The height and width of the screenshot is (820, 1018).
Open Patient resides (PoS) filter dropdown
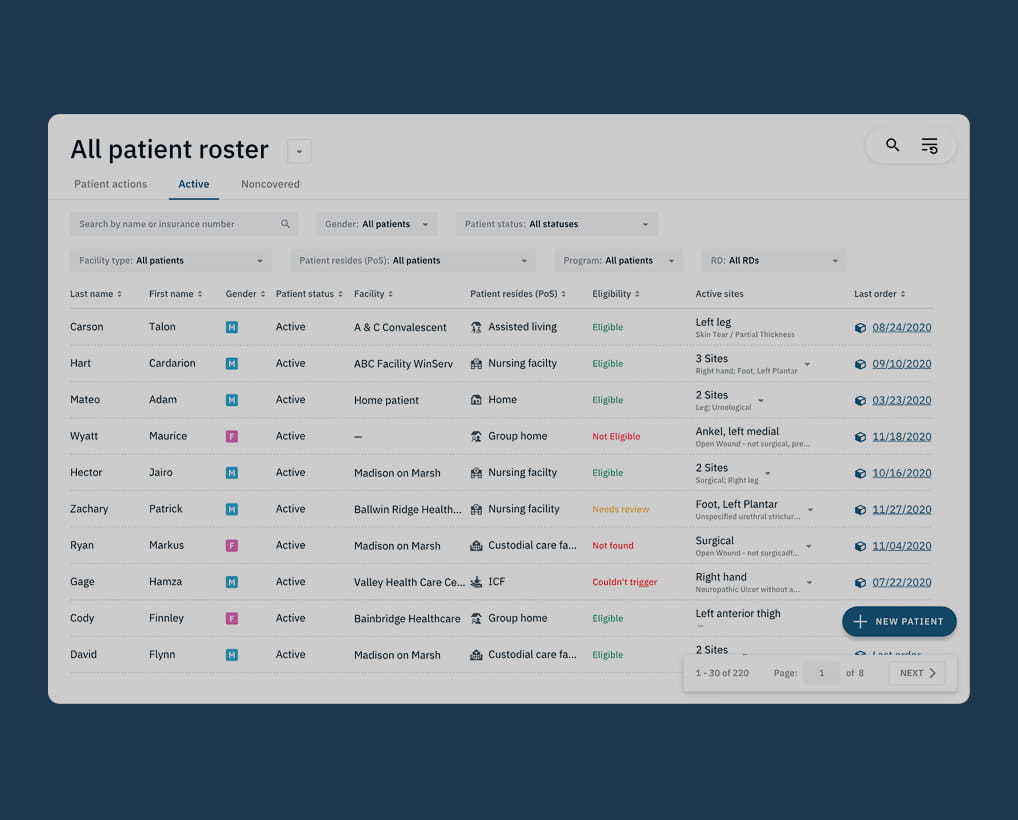(x=413, y=260)
